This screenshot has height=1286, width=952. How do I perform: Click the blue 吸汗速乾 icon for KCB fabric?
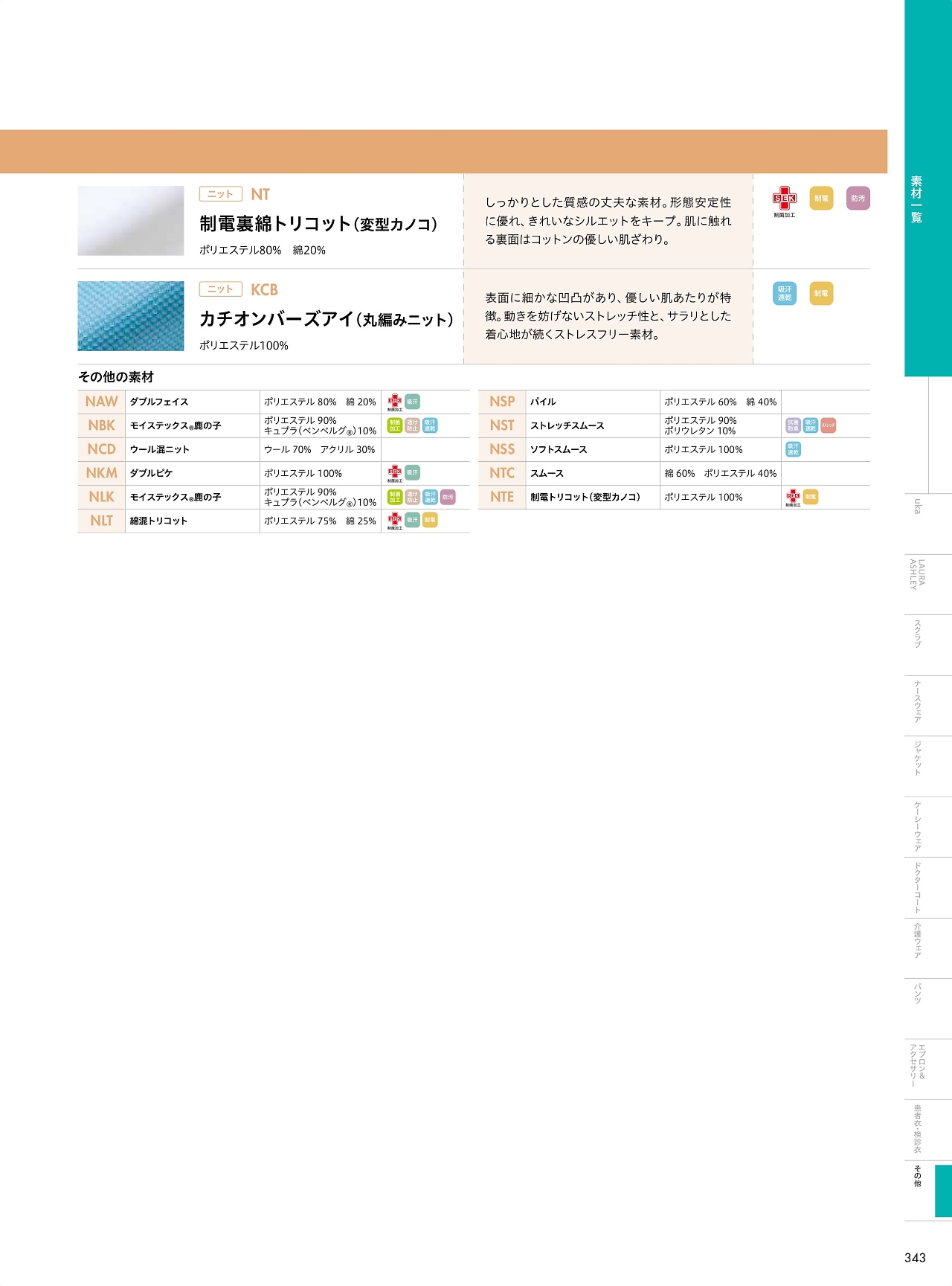tap(784, 294)
